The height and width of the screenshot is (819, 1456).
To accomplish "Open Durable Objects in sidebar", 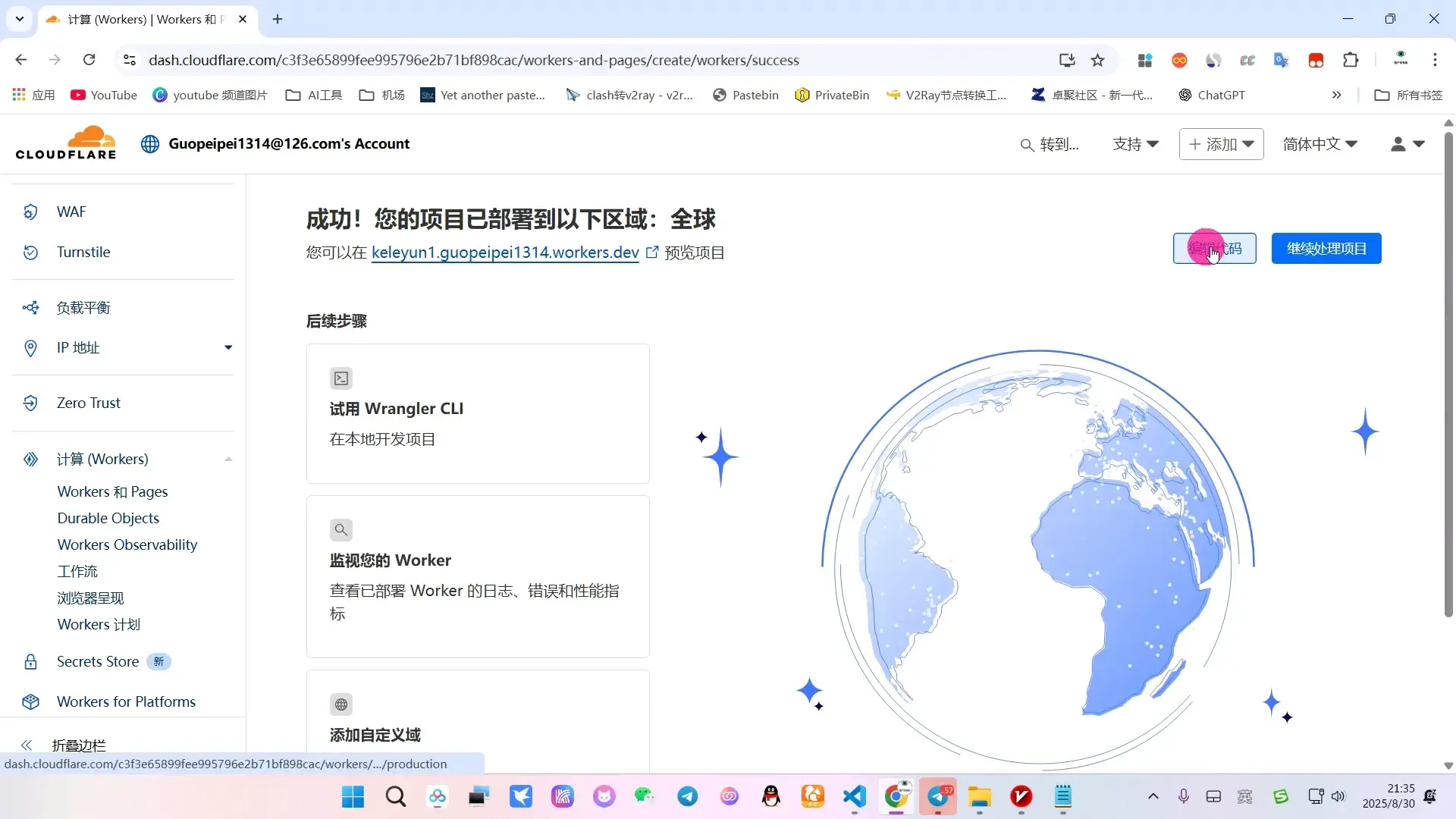I will [108, 518].
